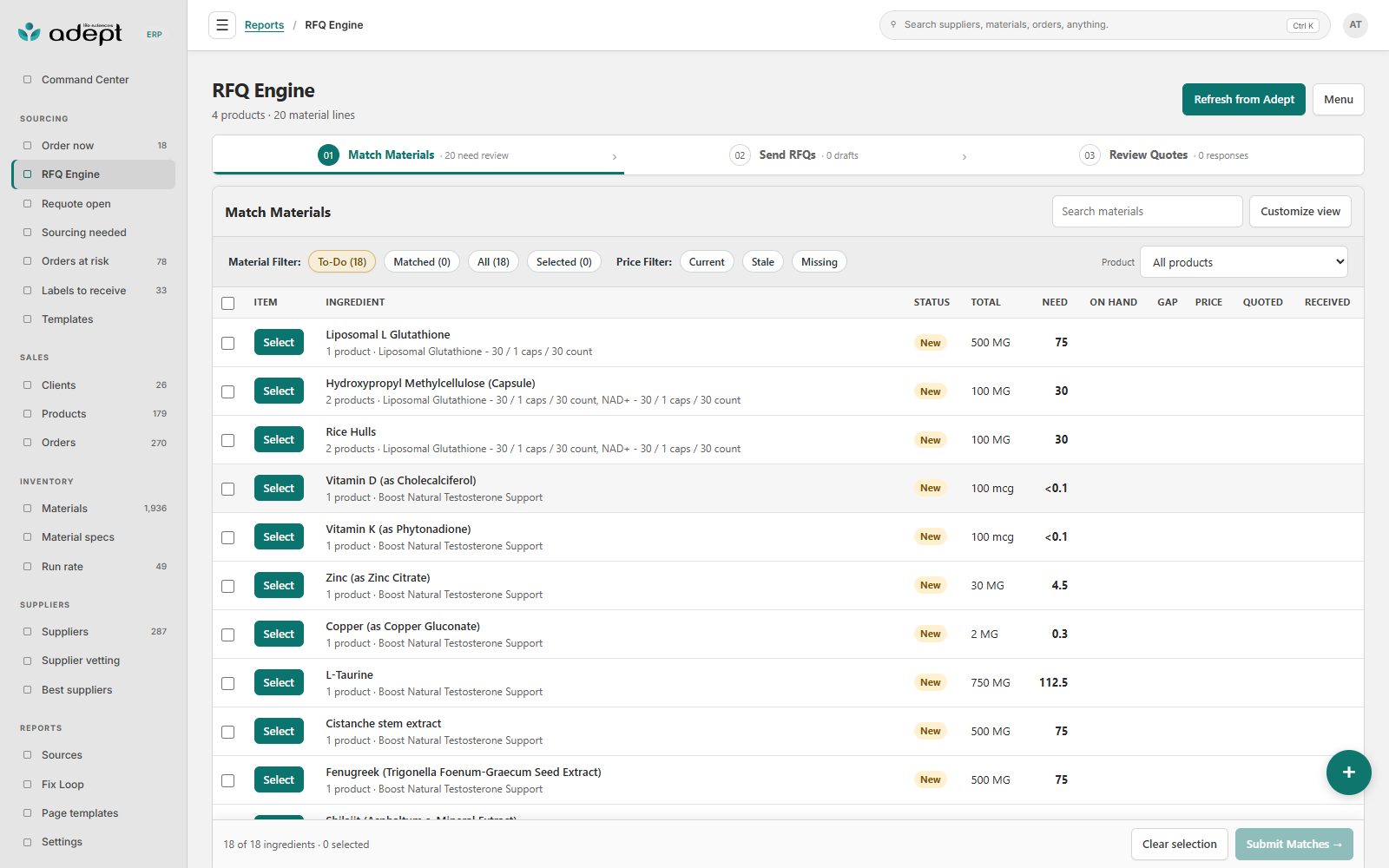Click Submit Matches button
This screenshot has height=868, width=1389.
[1294, 845]
